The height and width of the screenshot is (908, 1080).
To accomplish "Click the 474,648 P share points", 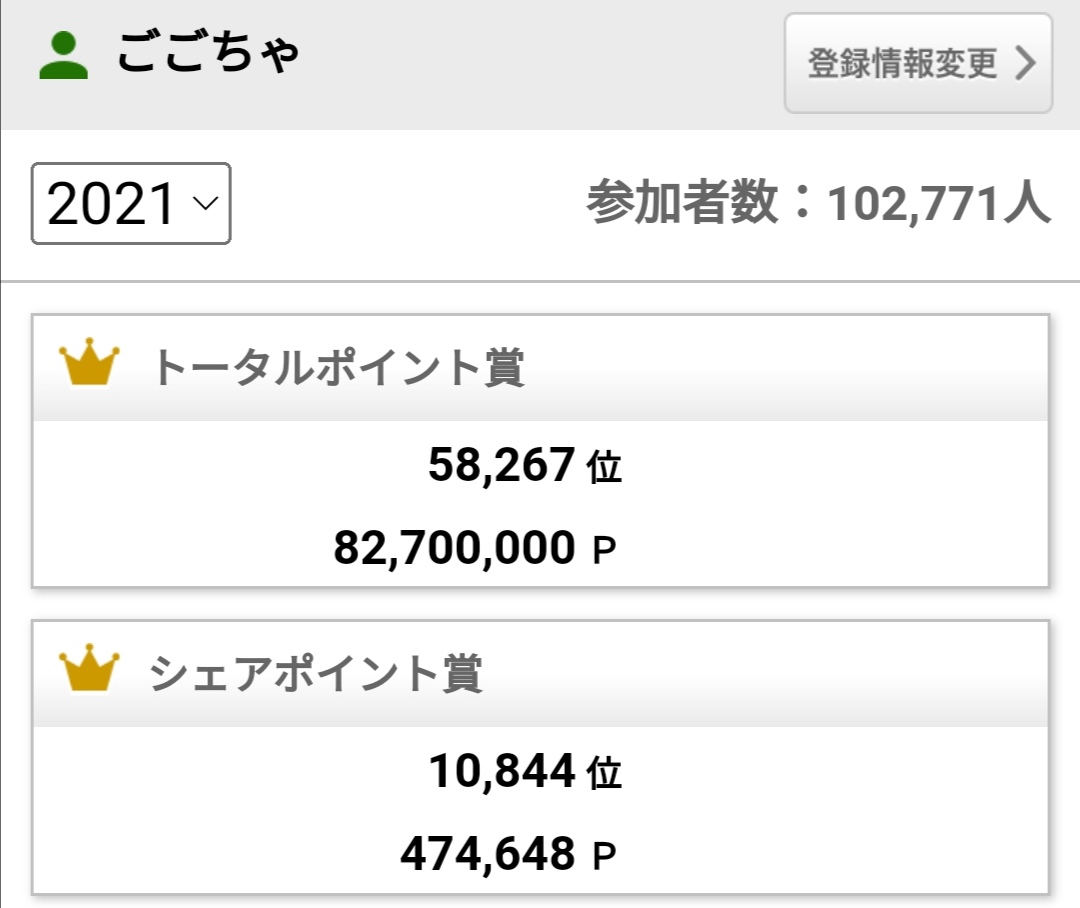I will coord(508,854).
